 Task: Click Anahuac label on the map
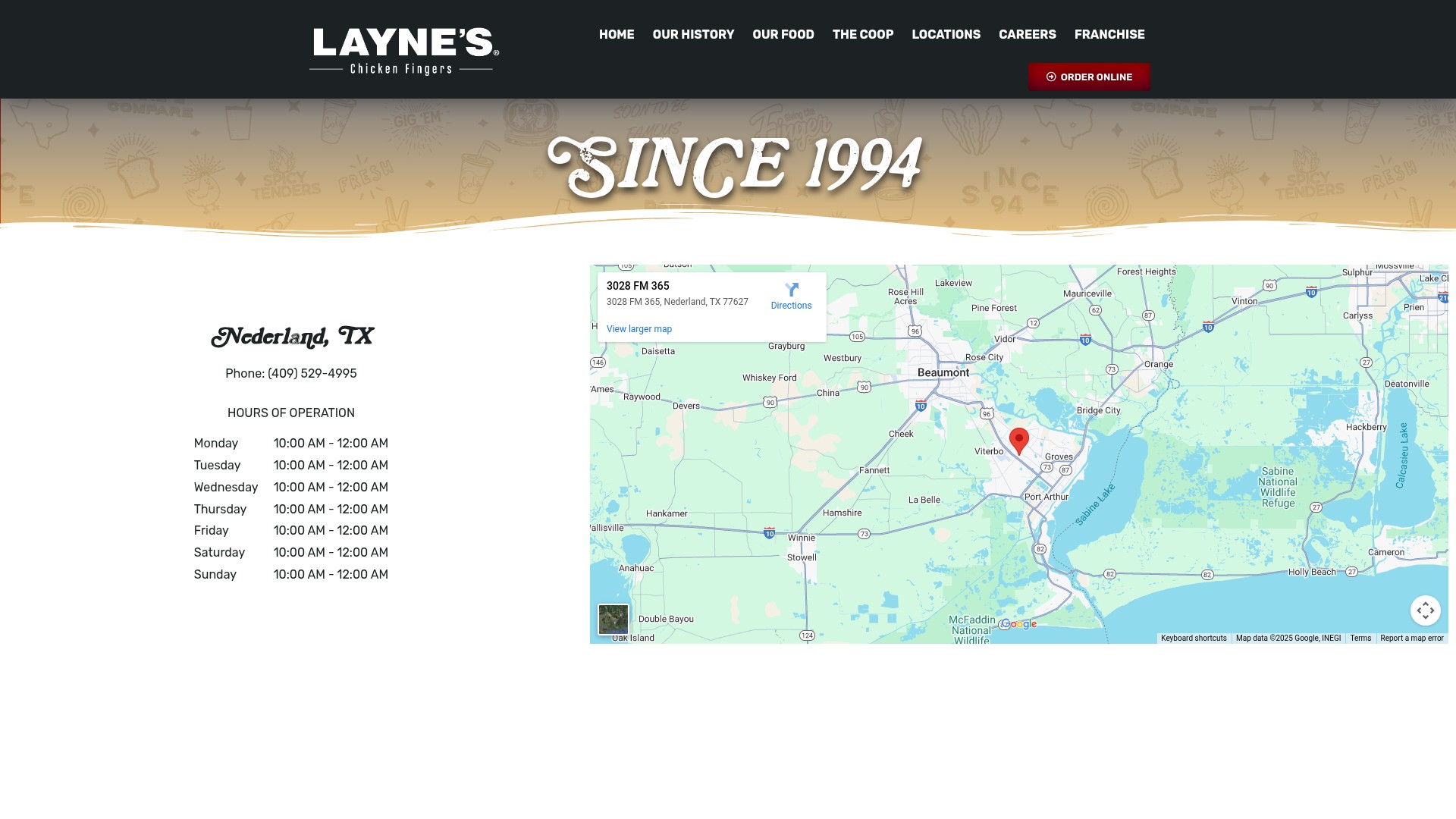pyautogui.click(x=636, y=568)
